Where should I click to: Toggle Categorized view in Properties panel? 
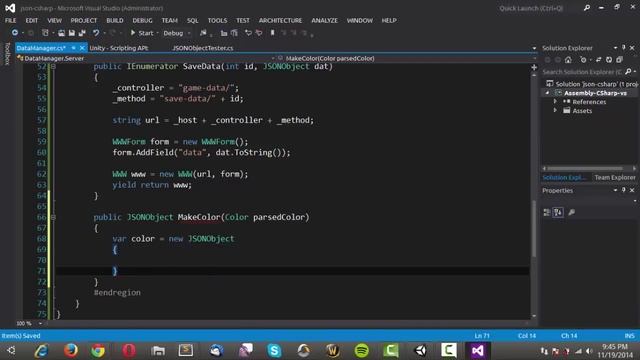(x=547, y=212)
